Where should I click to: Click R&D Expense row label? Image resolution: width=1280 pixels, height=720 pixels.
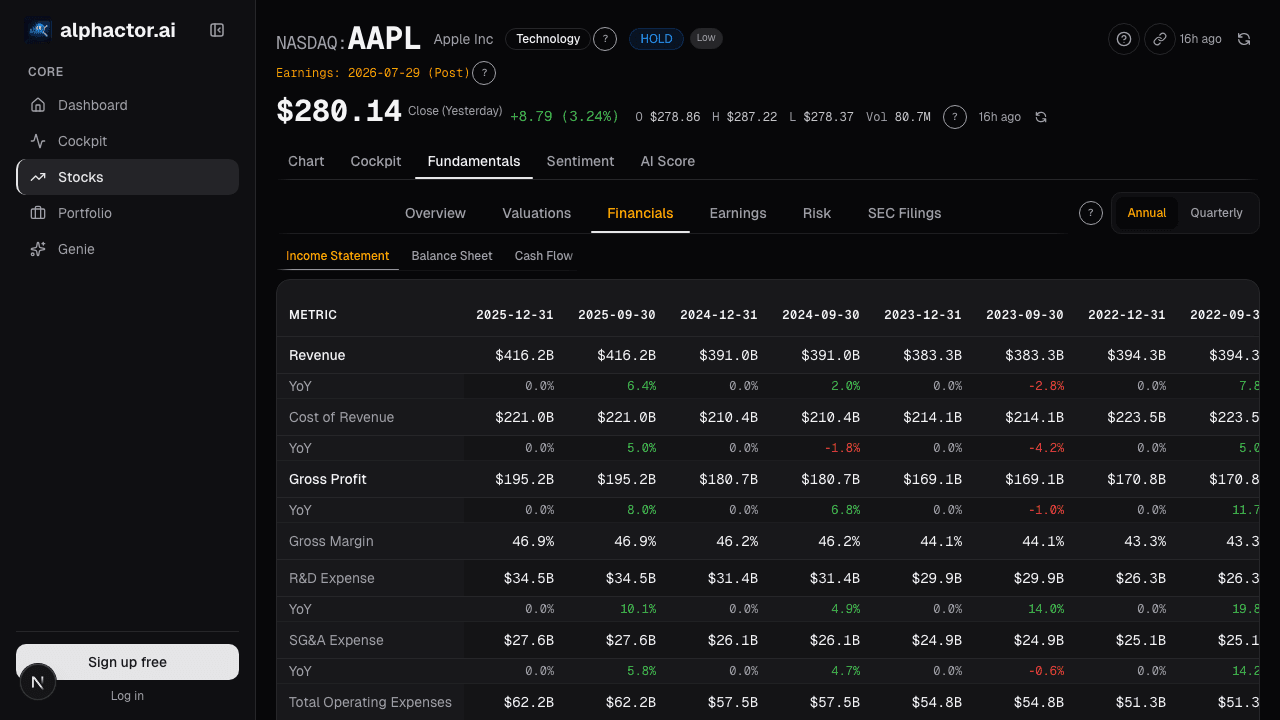coord(332,578)
